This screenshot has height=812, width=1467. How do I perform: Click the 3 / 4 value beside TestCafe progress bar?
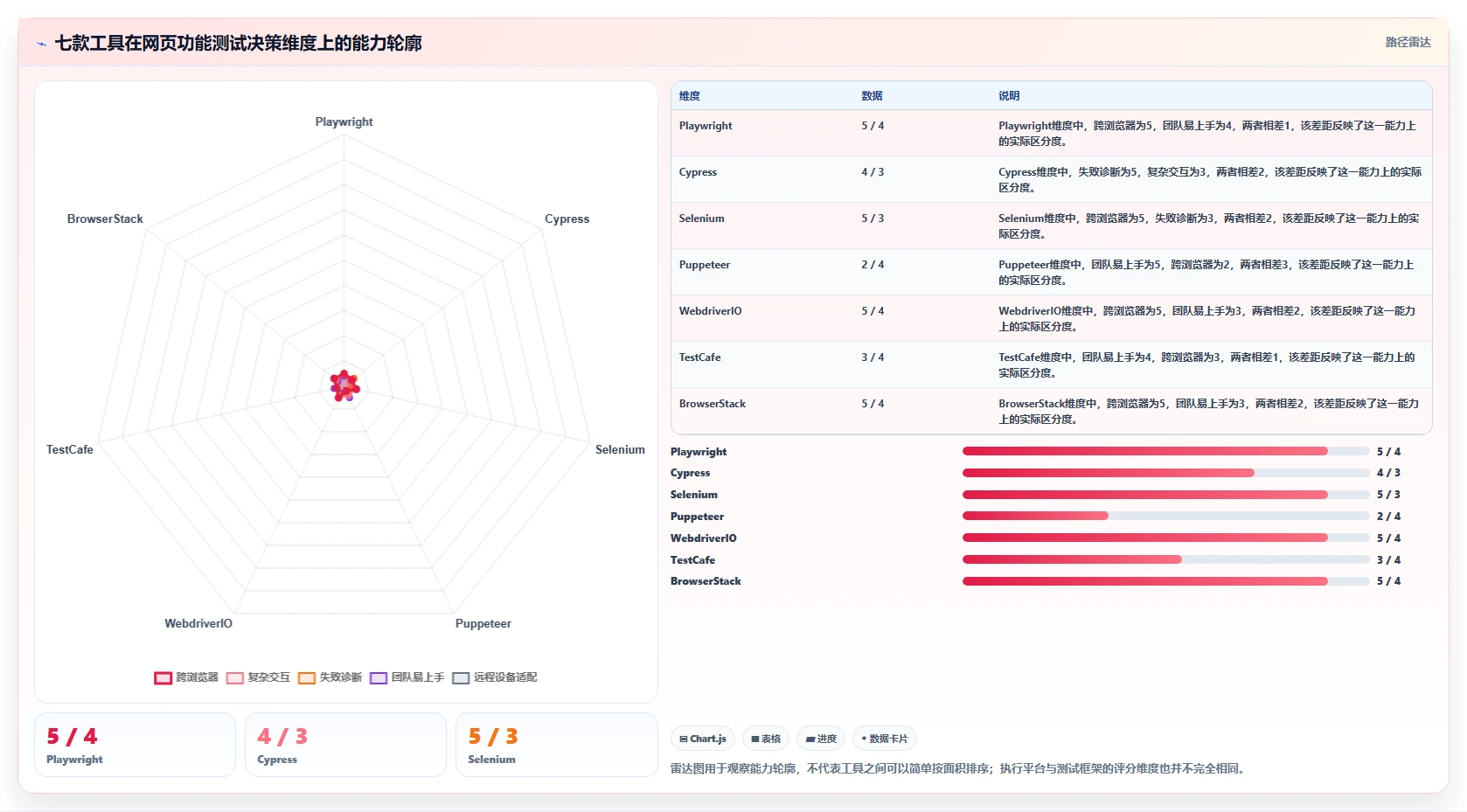coord(1388,560)
